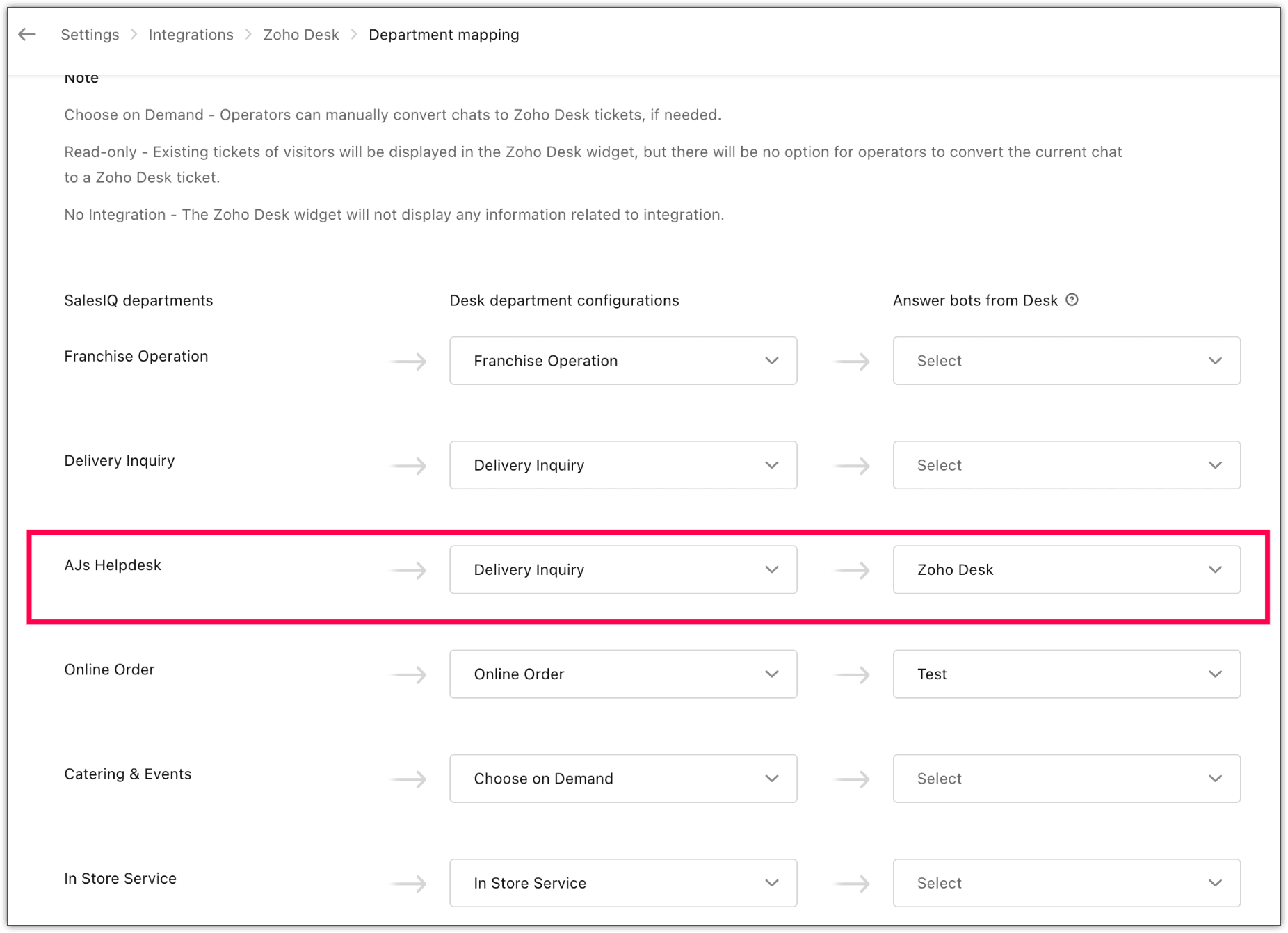Click the Answer bots help icon

1072,300
